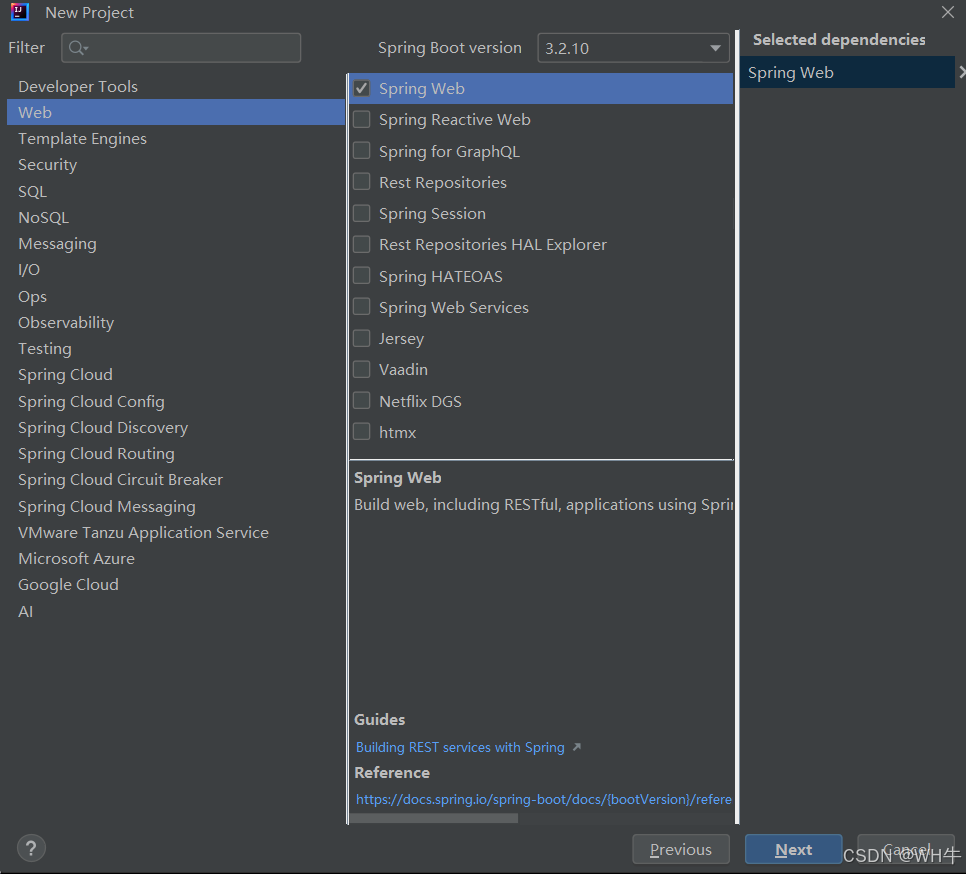Choose the Spring Cloud Config category
This screenshot has height=874, width=966.
176,402
